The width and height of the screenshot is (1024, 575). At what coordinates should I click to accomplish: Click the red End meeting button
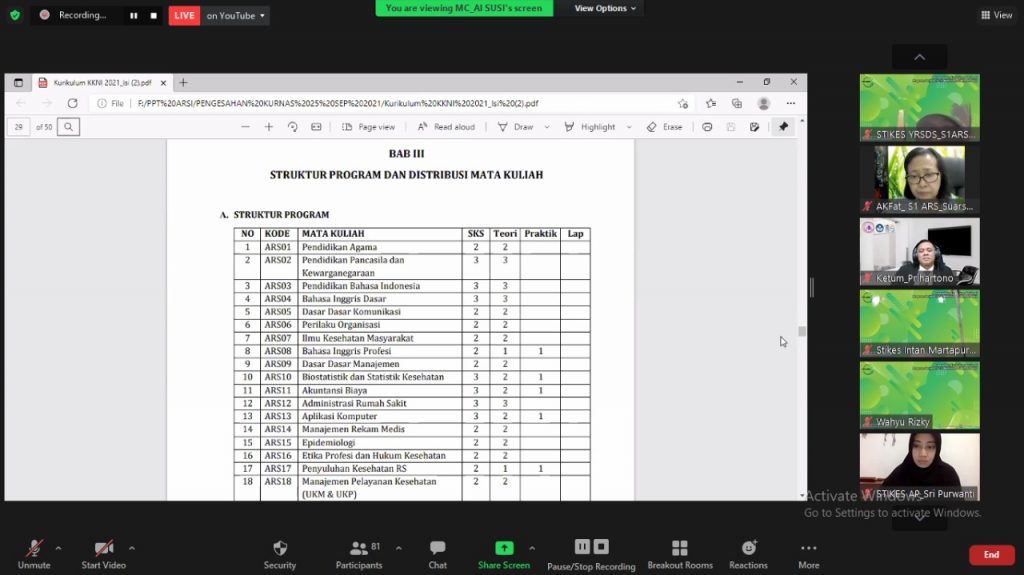click(991, 555)
